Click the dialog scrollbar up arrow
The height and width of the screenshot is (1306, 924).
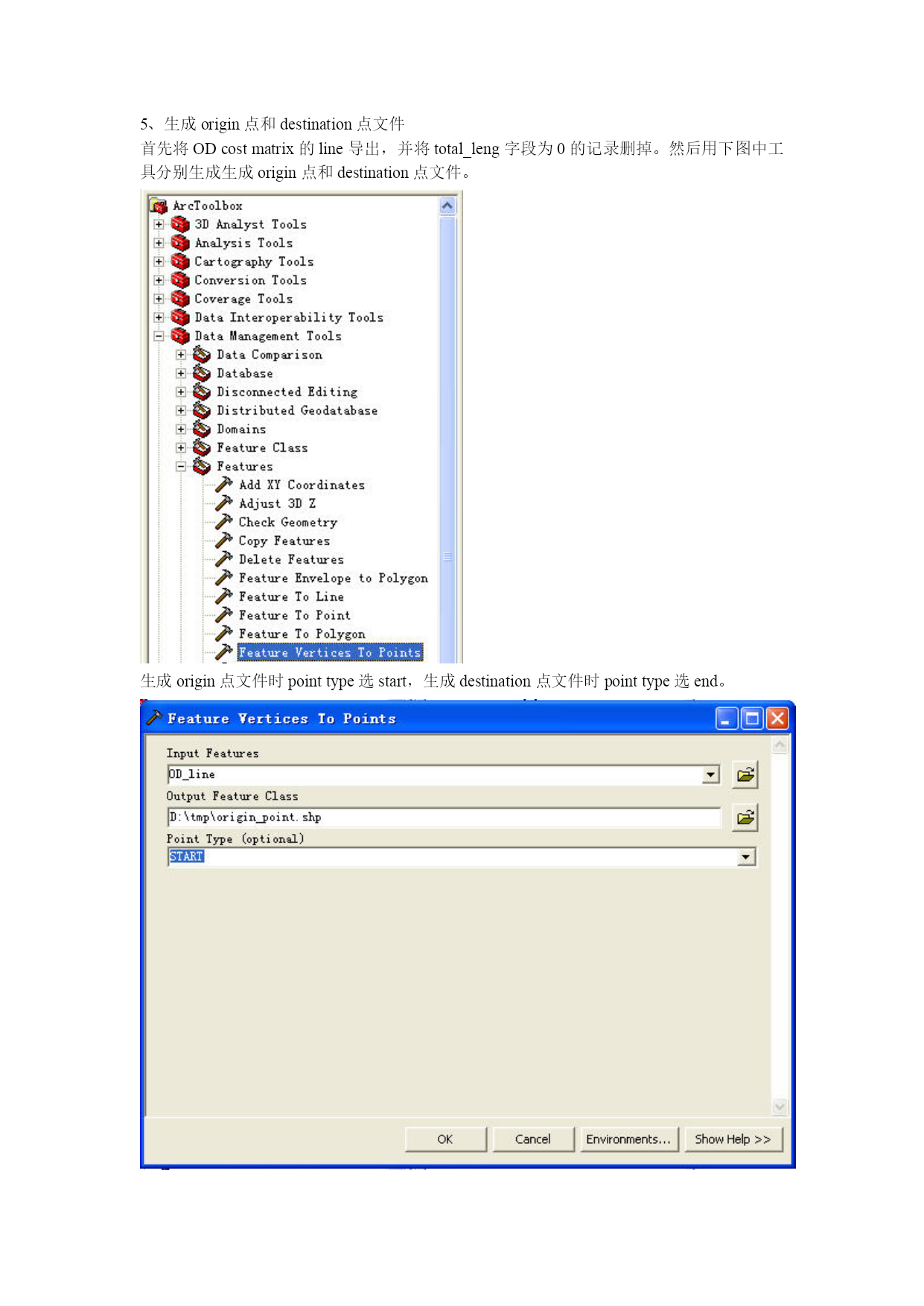780,745
